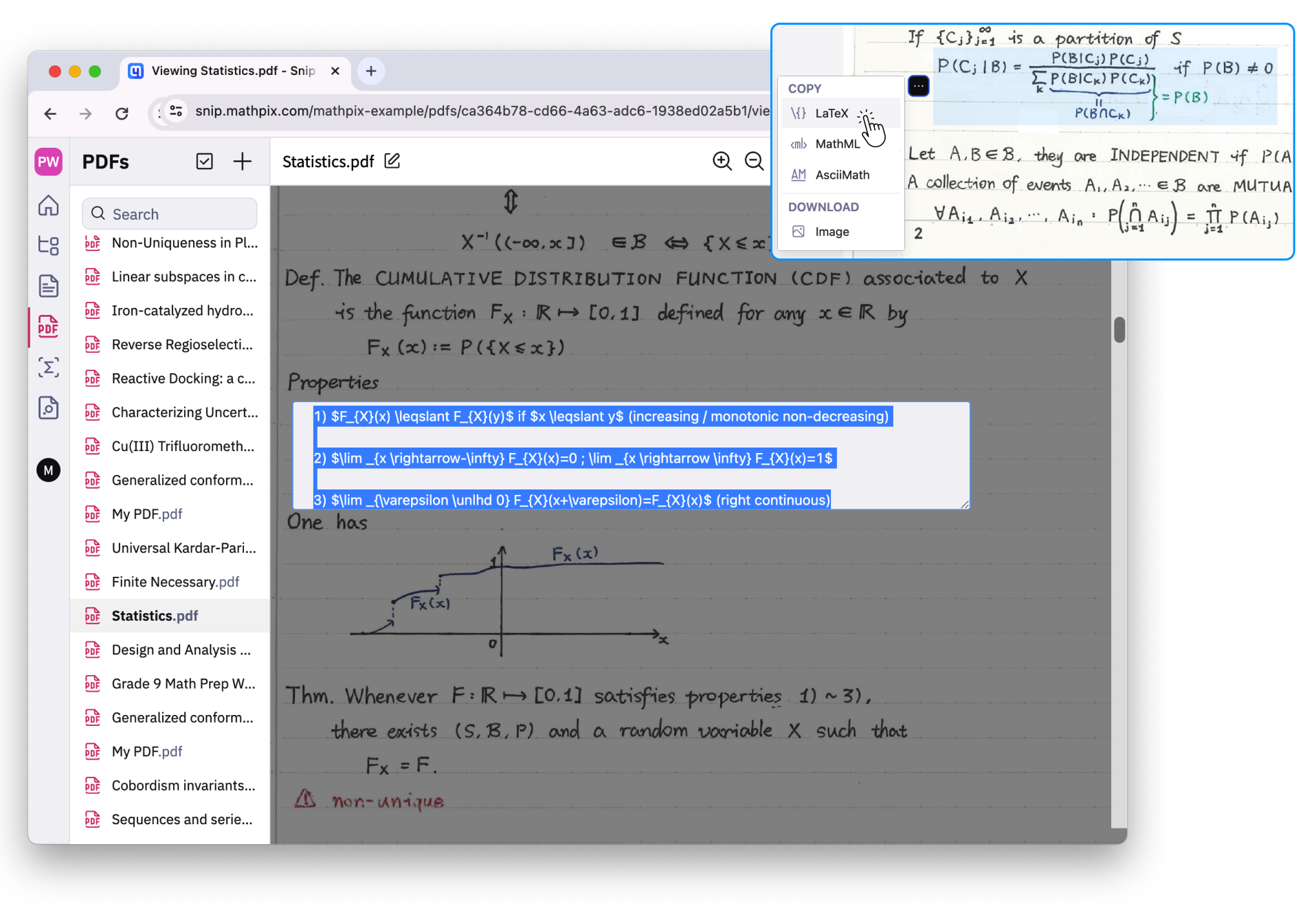Toggle the multi-select checkbox beside PDFs header
The width and height of the screenshot is (1316, 904).
pos(204,161)
